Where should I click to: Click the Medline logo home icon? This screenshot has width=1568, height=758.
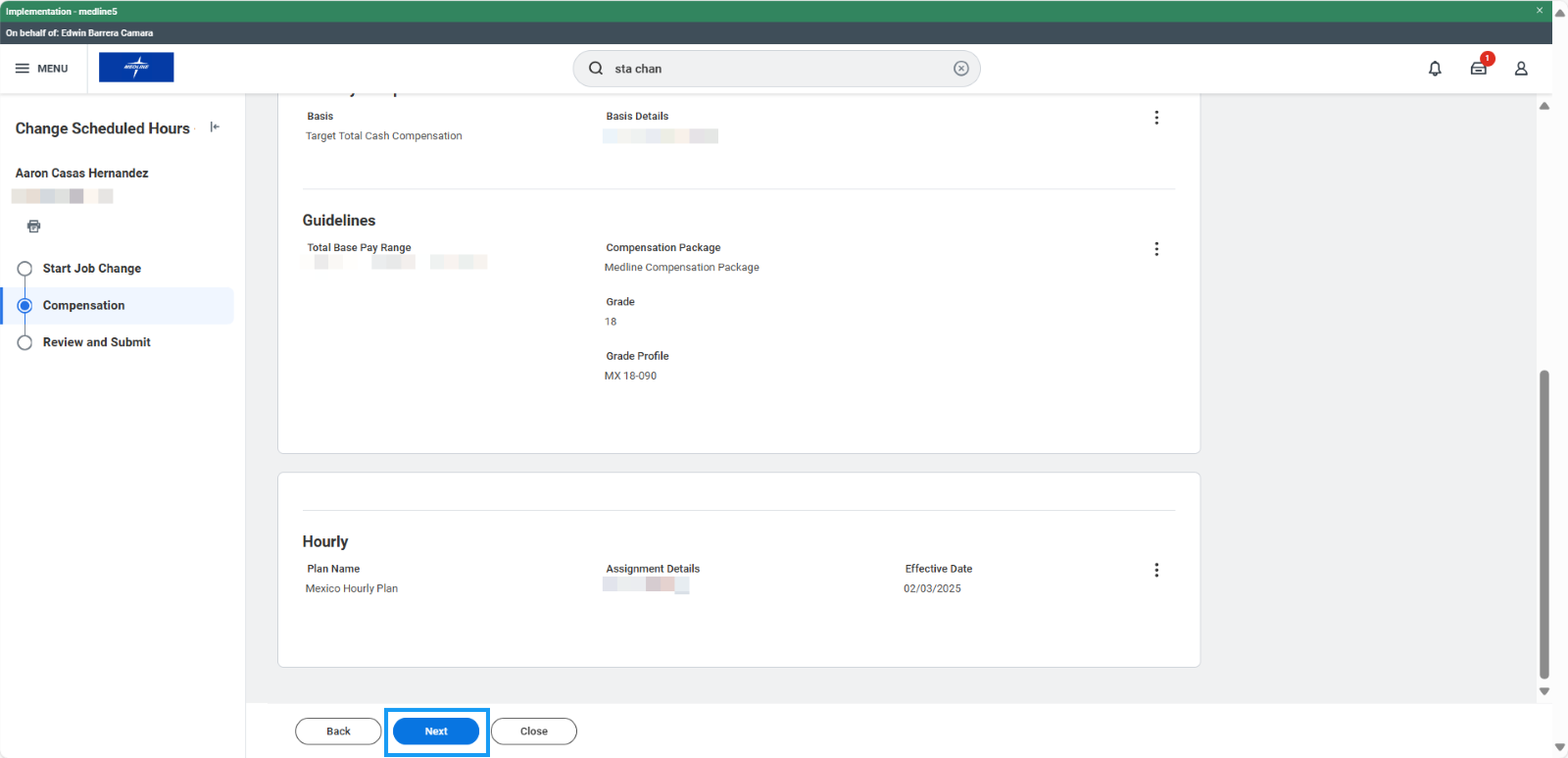click(x=136, y=68)
